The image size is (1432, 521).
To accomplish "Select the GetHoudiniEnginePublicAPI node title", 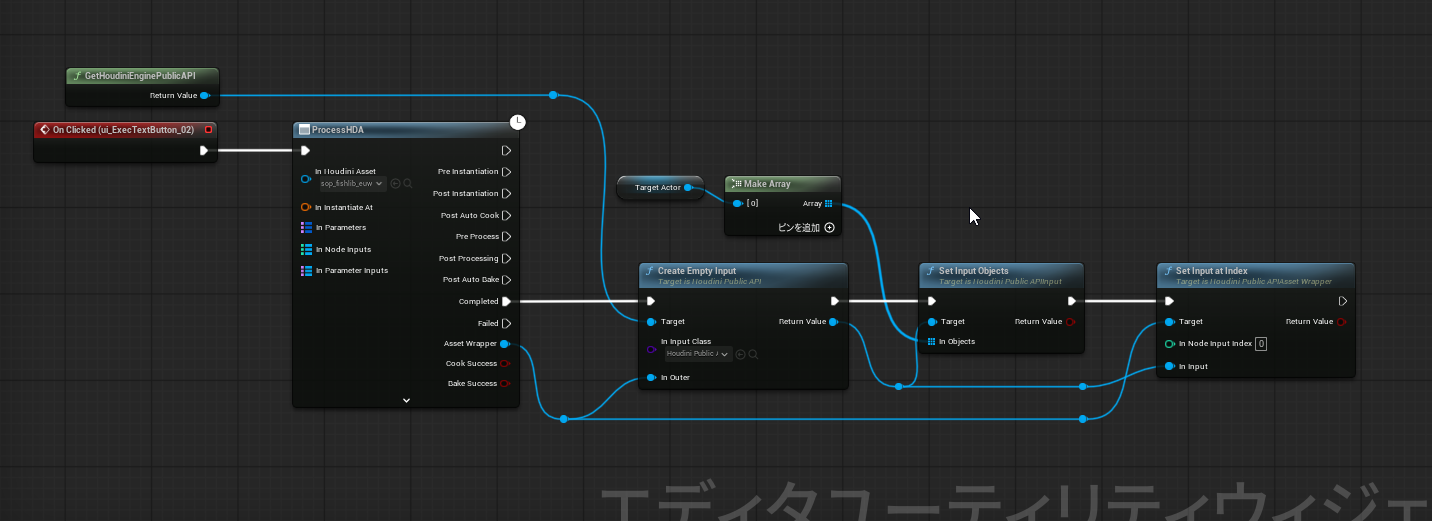I will point(139,76).
